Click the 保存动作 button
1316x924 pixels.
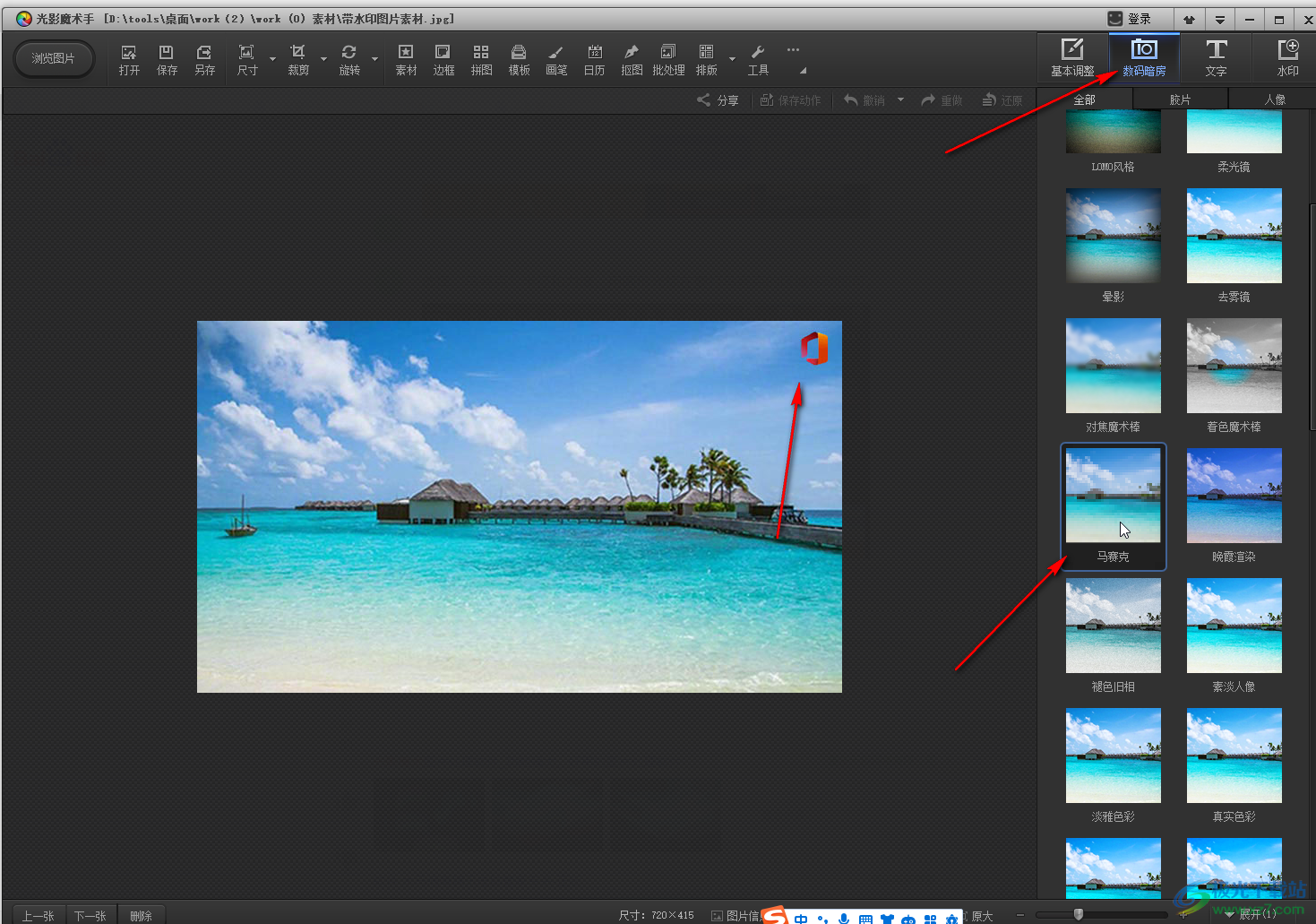pyautogui.click(x=790, y=100)
